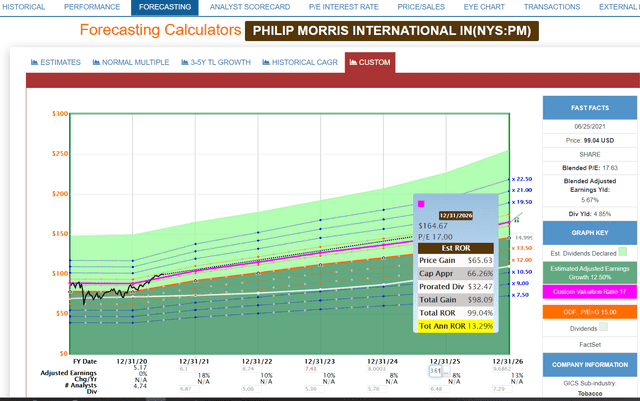
Task: Click the small green icon at the chart's right edge
Action: pos(517,220)
